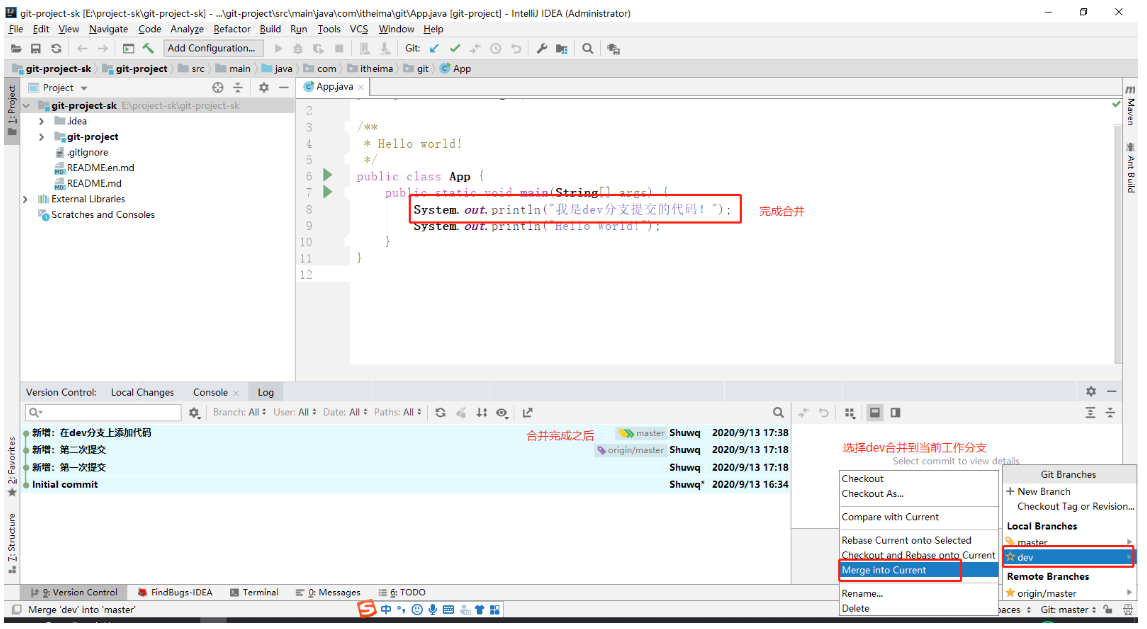
Task: Save all using the floppy disk icon
Action: (36, 48)
